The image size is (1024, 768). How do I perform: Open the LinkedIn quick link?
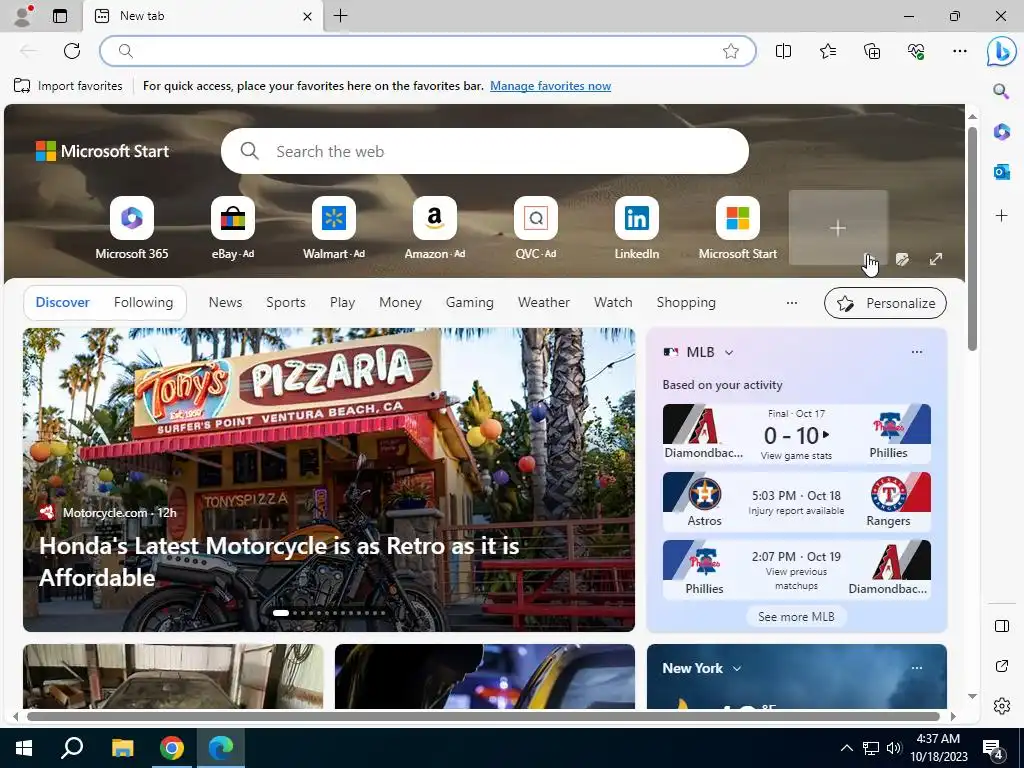[637, 229]
